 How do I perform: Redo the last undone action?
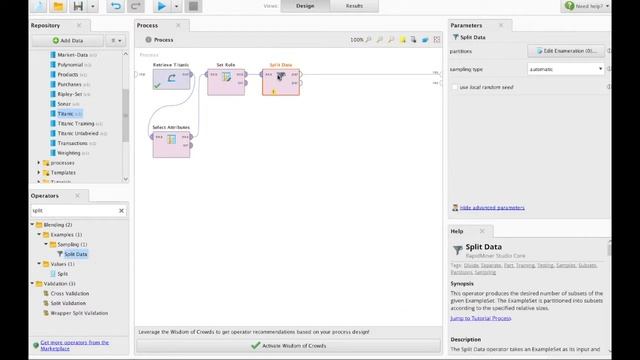click(x=136, y=6)
